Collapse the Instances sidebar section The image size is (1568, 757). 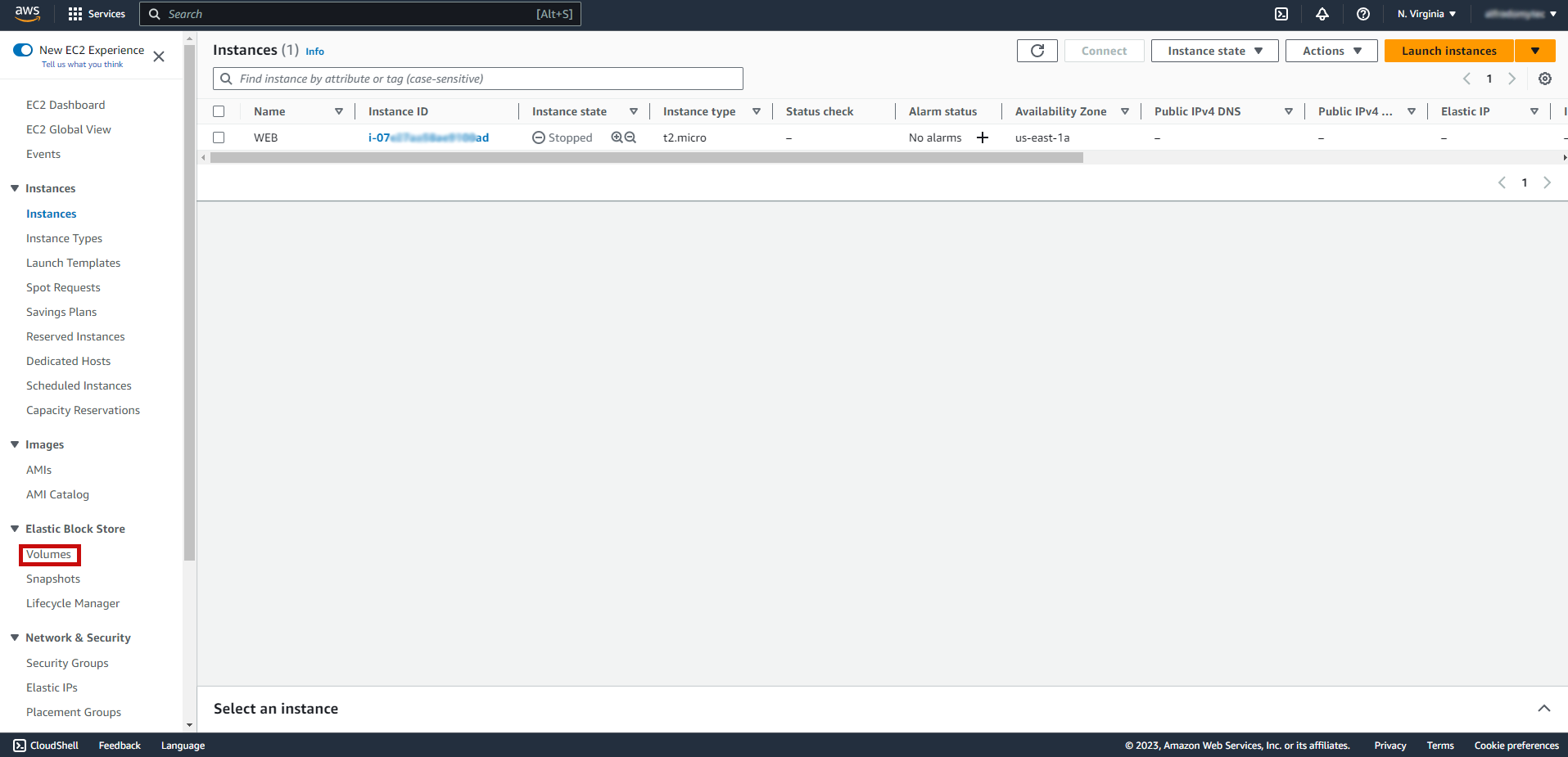[15, 188]
